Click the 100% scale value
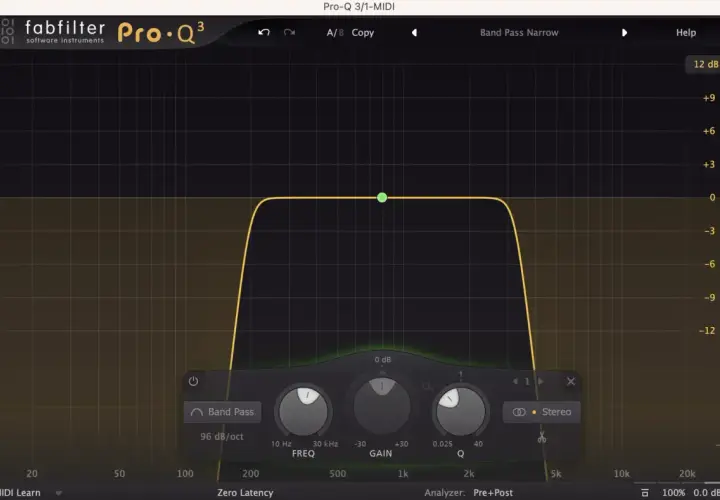Viewport: 720px width, 500px height. click(674, 493)
